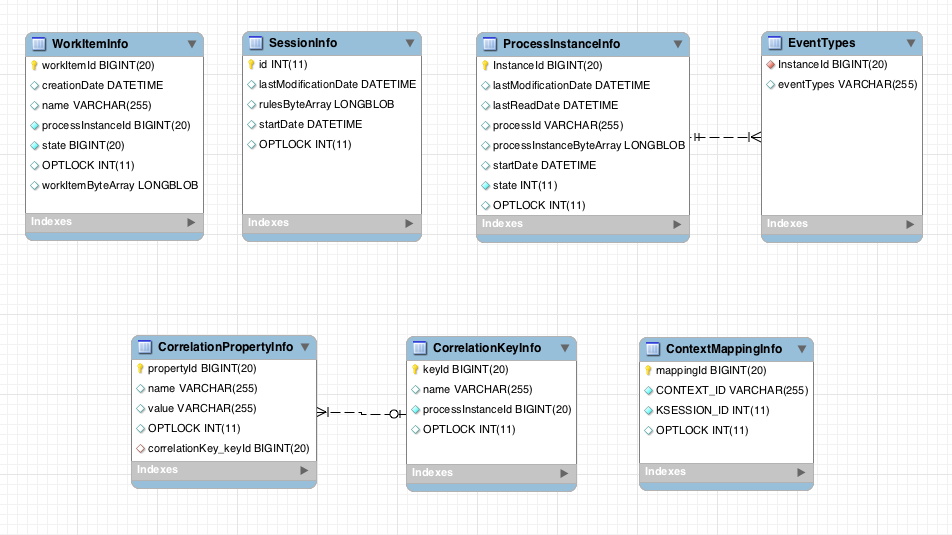
Task: Click the EventTypes table icon
Action: tap(774, 43)
